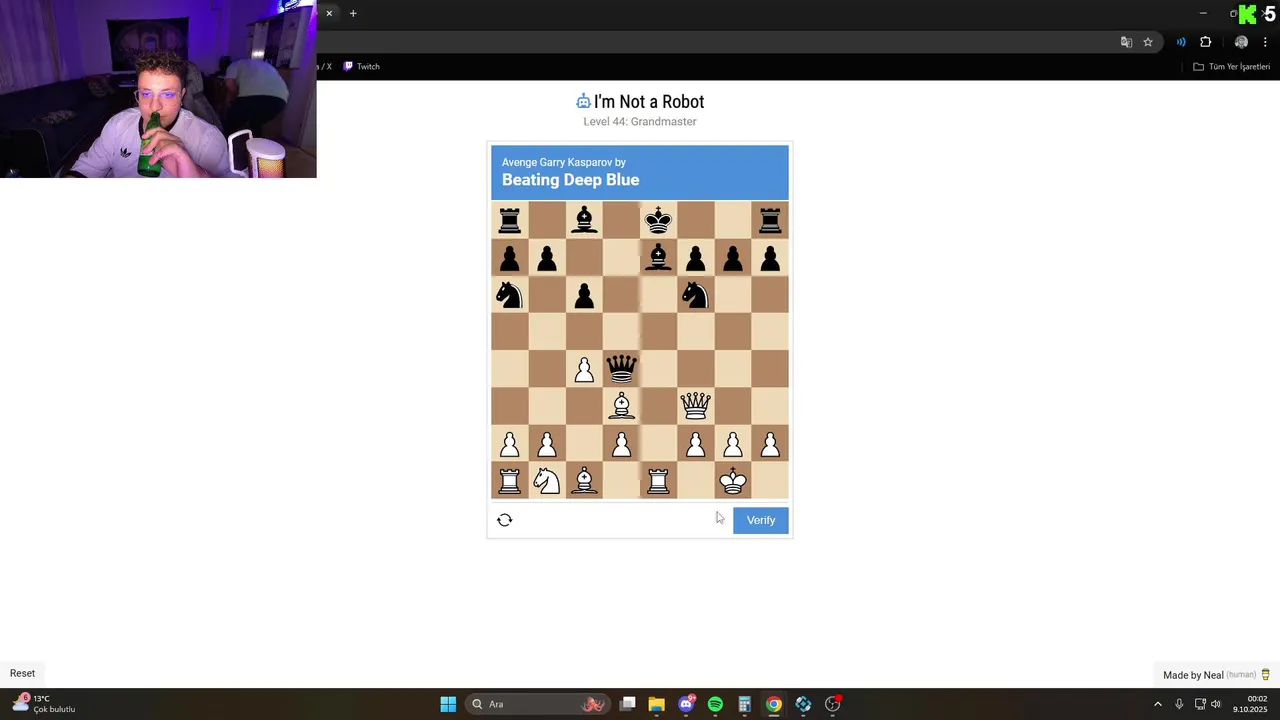Select the white bishop on c1

coord(584,481)
